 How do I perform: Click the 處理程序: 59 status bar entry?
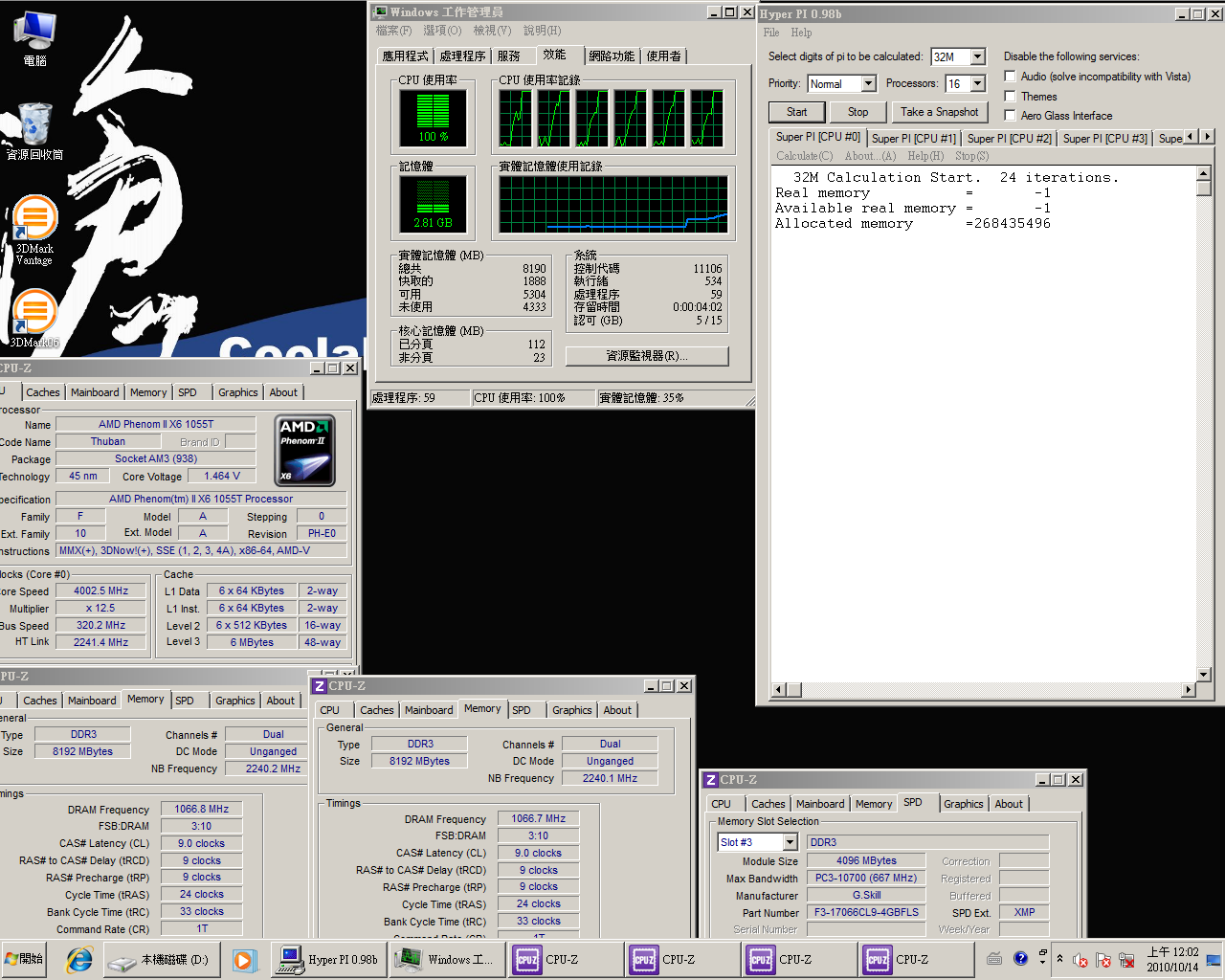click(x=420, y=398)
